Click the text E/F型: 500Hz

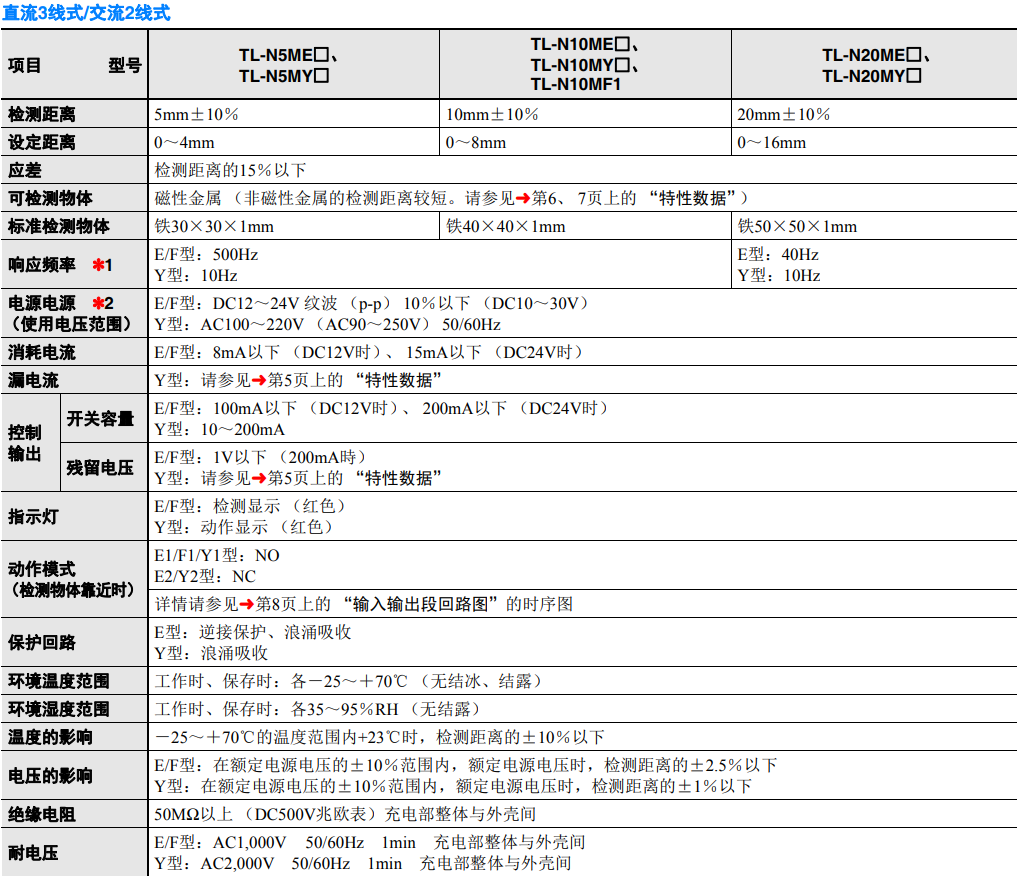(x=206, y=255)
